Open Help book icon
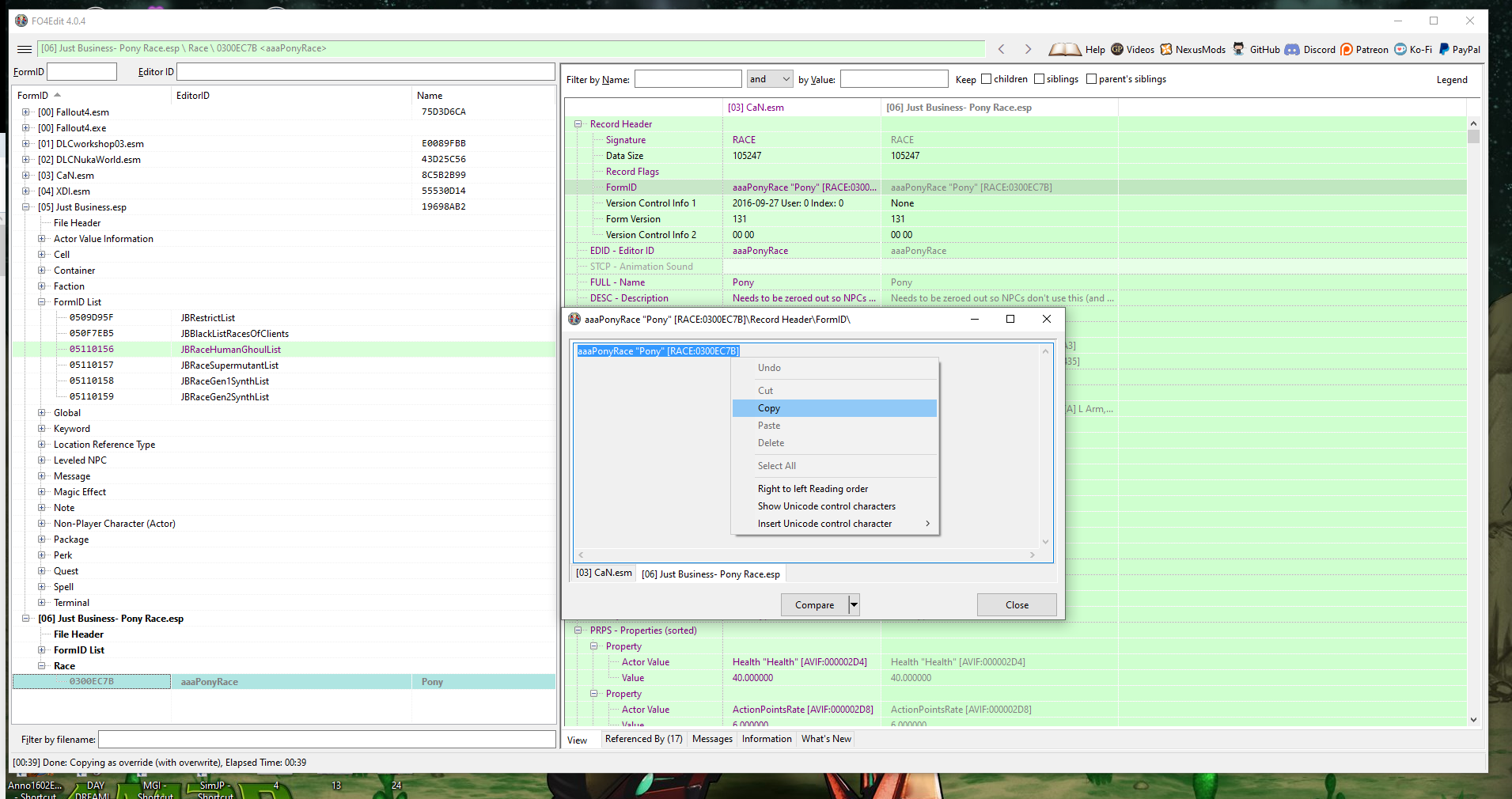The image size is (1512, 799). click(x=1065, y=49)
